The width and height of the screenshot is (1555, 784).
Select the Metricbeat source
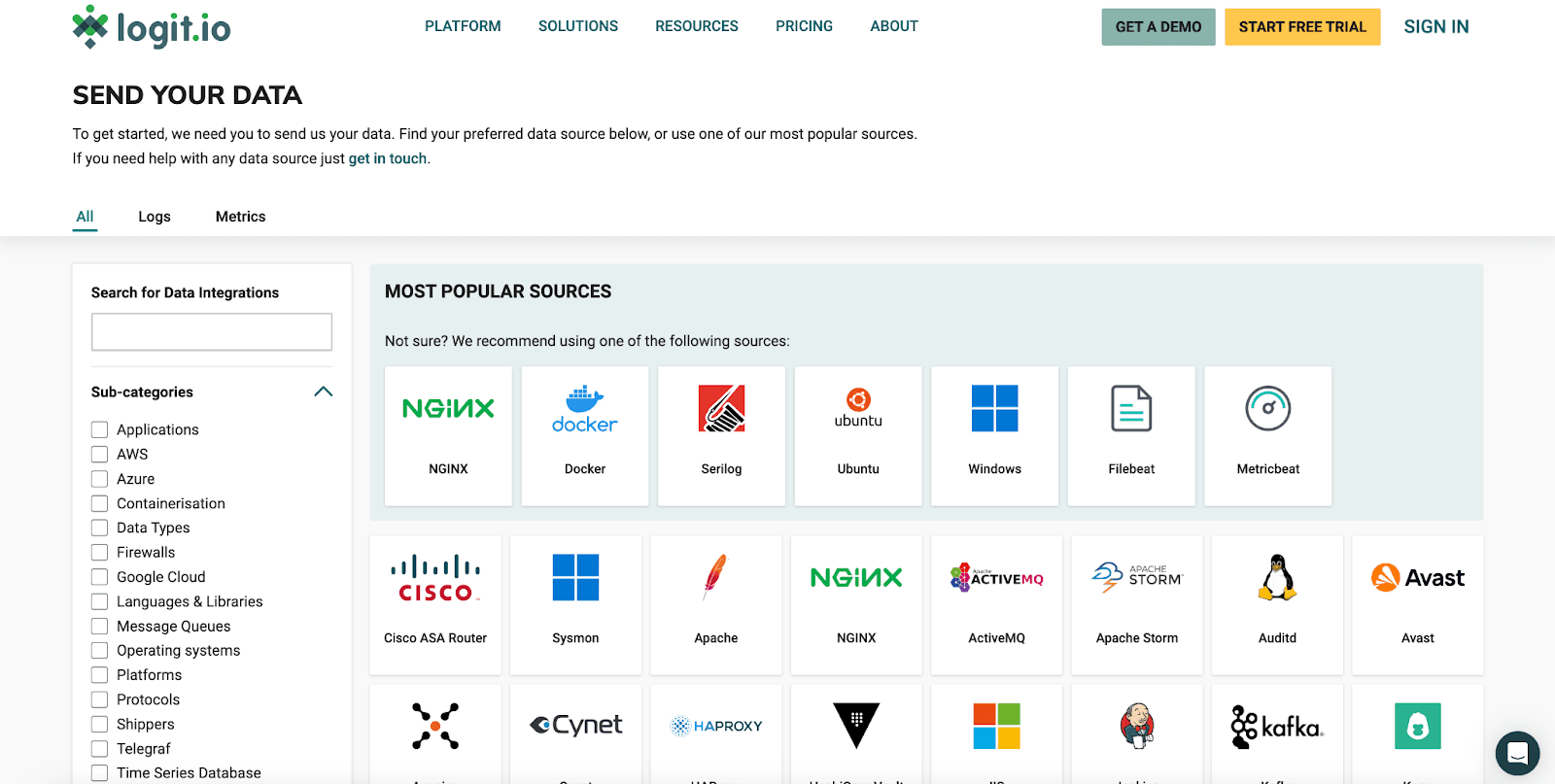(x=1268, y=436)
